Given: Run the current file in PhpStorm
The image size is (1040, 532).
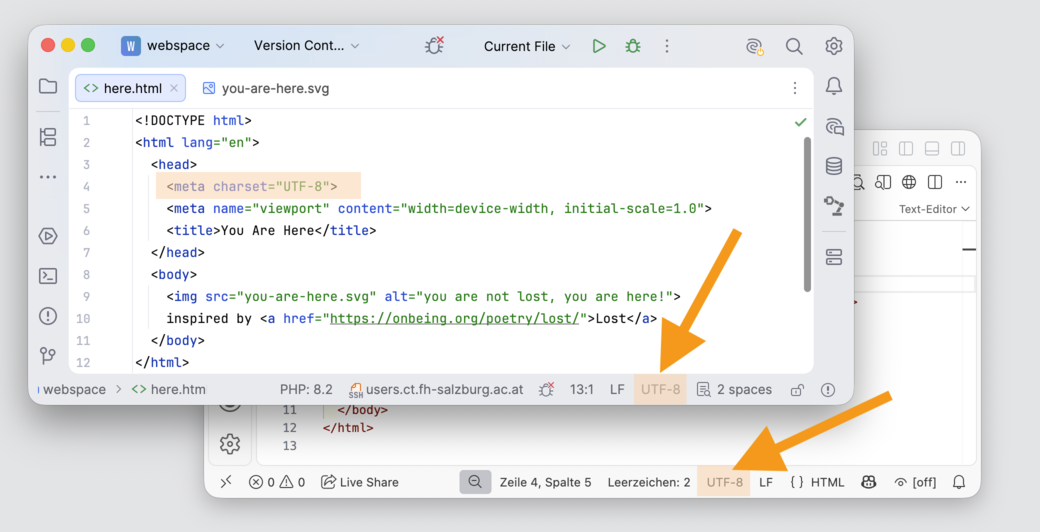Looking at the screenshot, I should (x=599, y=46).
